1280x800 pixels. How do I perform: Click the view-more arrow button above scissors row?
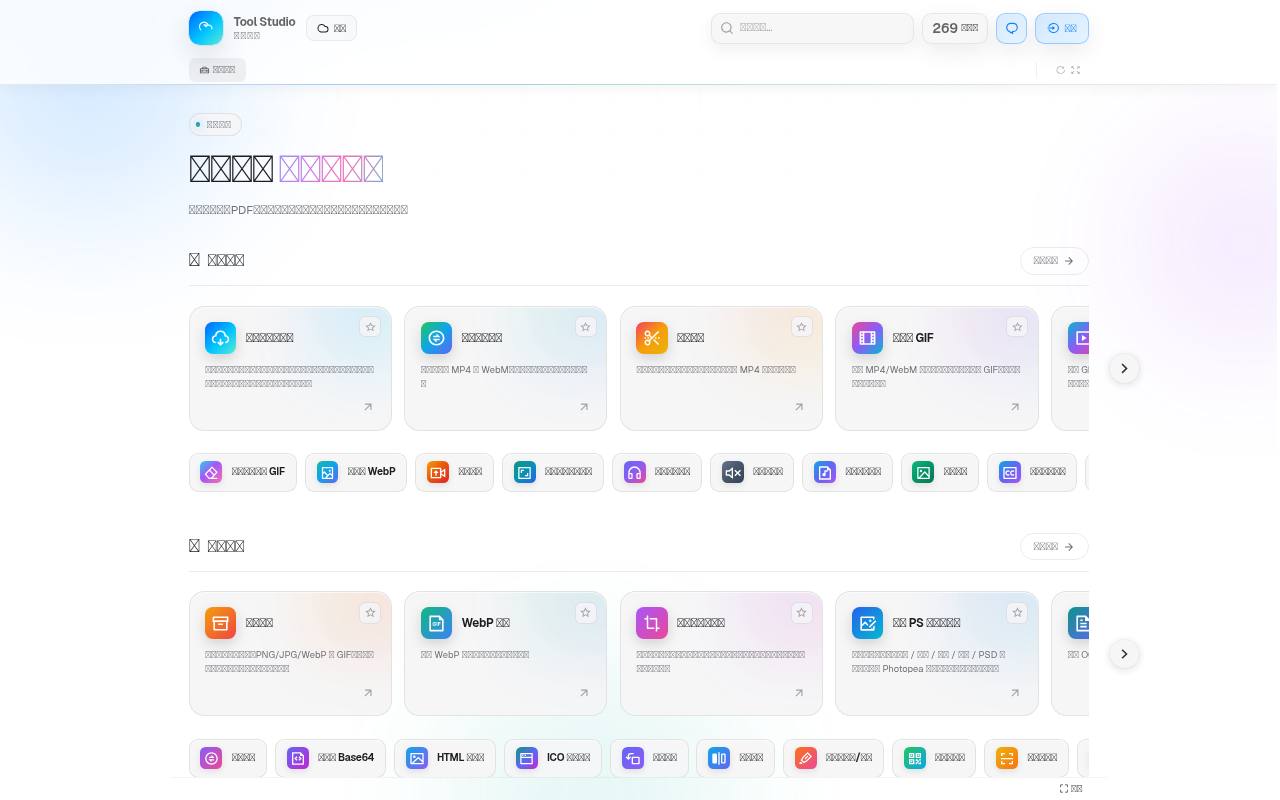tap(1054, 261)
